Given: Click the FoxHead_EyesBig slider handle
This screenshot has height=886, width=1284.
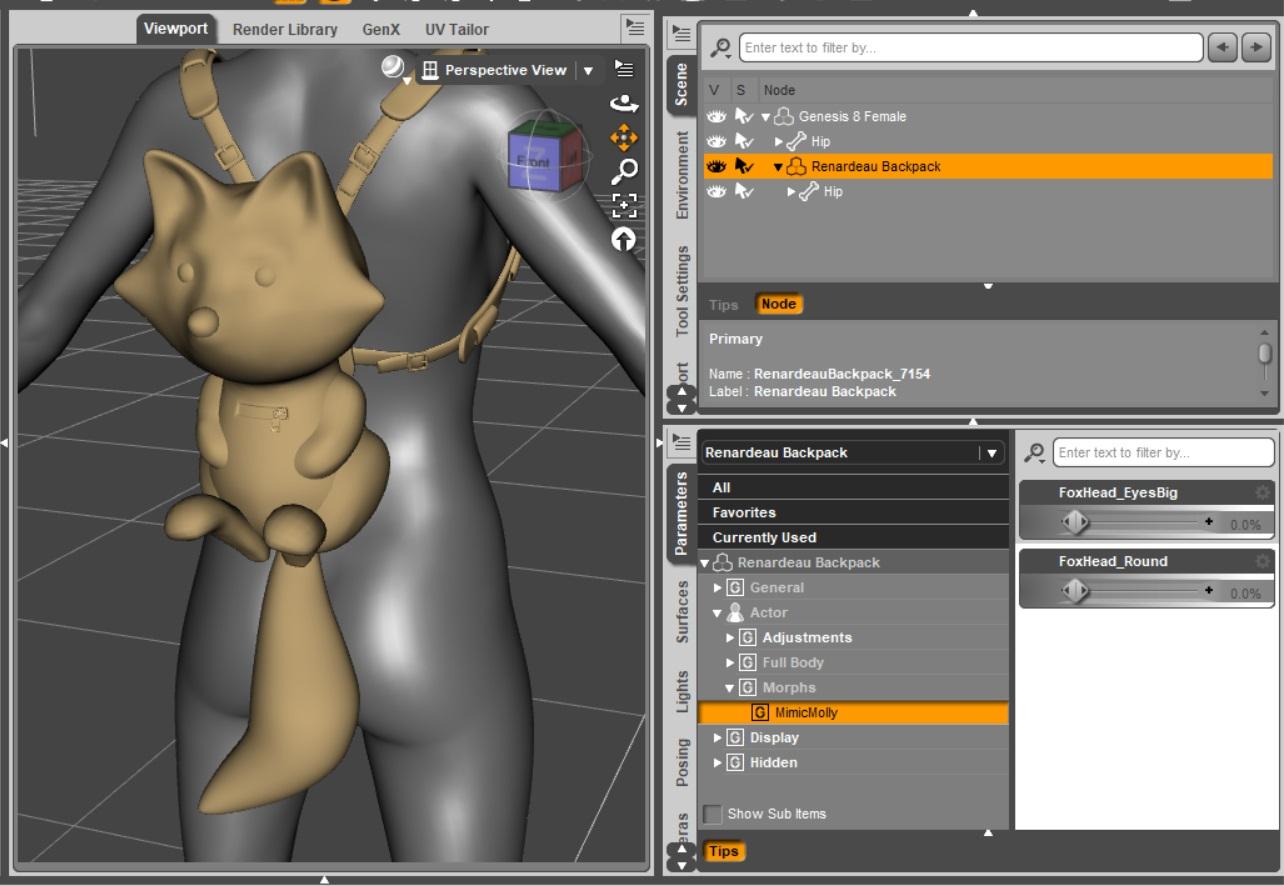Looking at the screenshot, I should click(1075, 523).
